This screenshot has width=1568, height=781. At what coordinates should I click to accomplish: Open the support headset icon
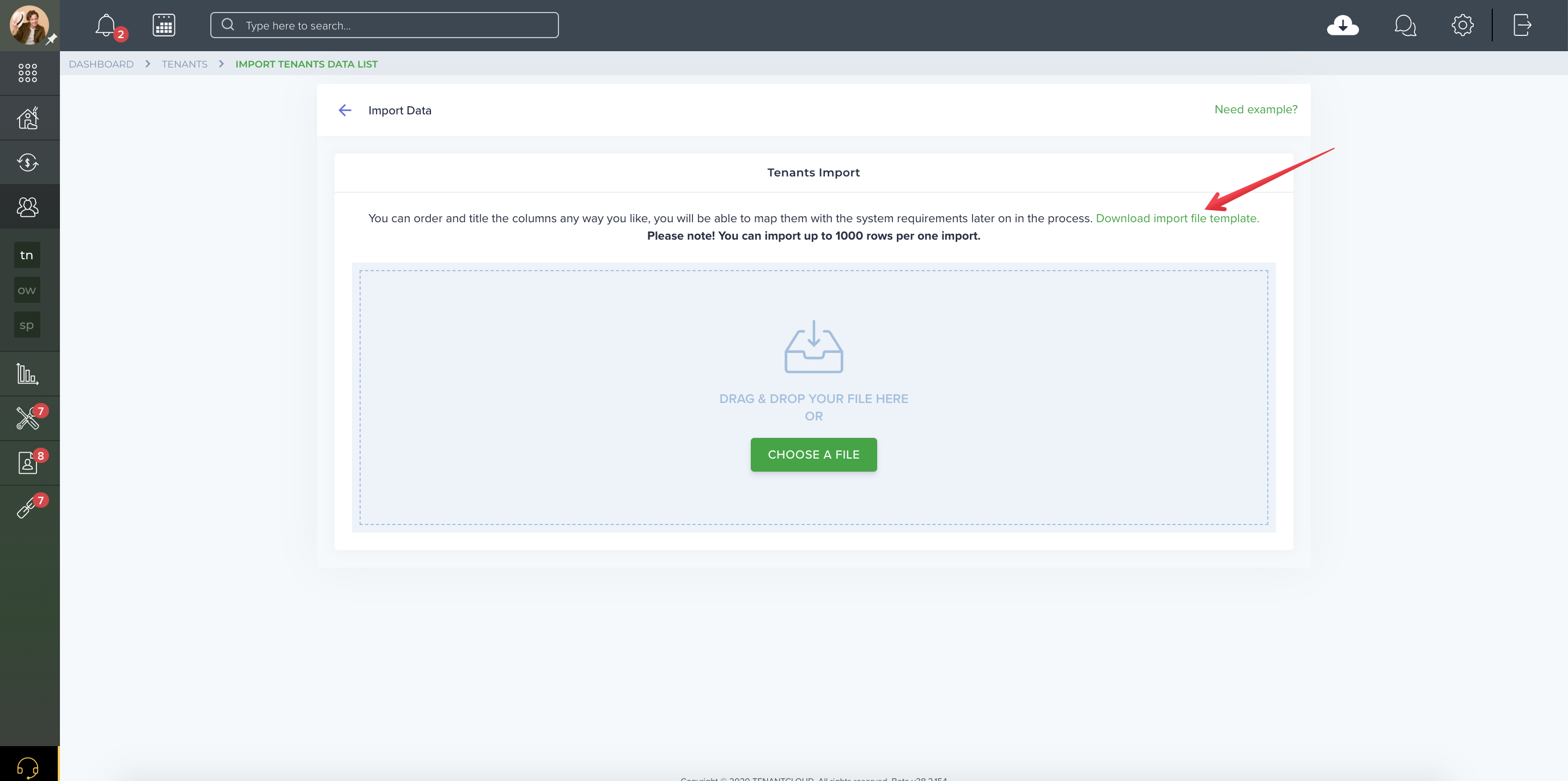(x=28, y=767)
